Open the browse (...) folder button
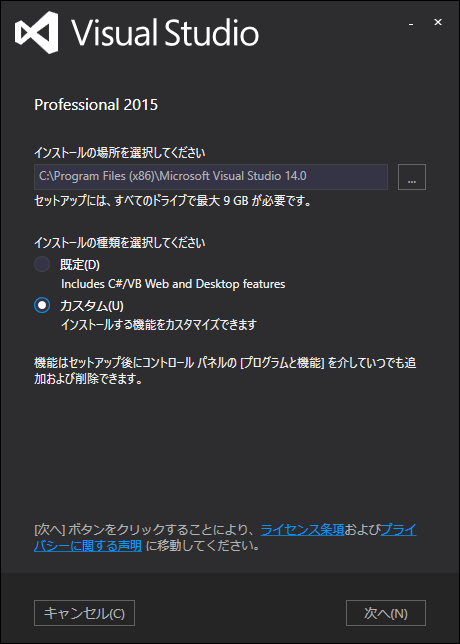The width and height of the screenshot is (460, 644). point(412,177)
